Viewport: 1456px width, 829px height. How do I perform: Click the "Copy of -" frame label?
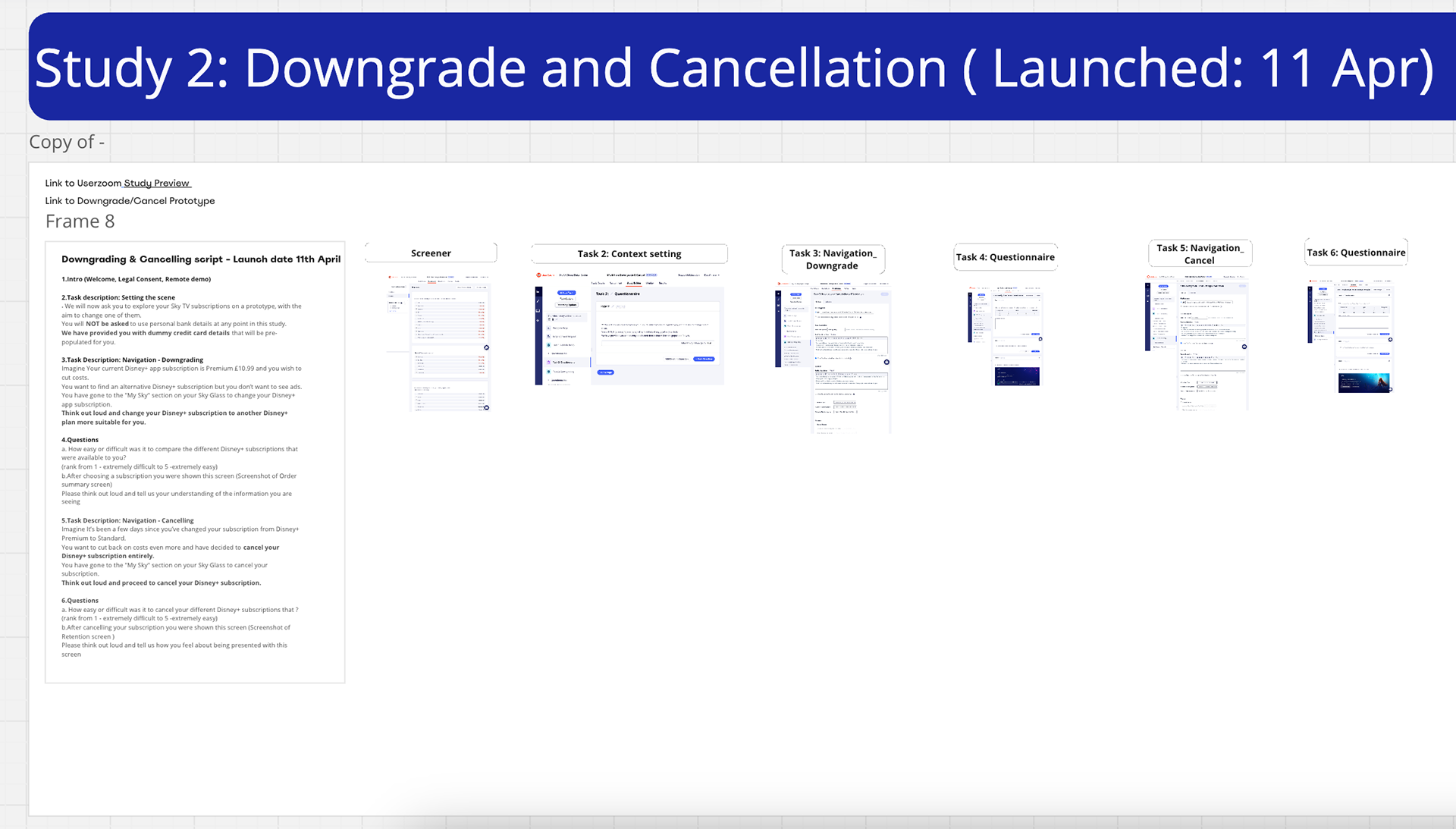tap(67, 142)
